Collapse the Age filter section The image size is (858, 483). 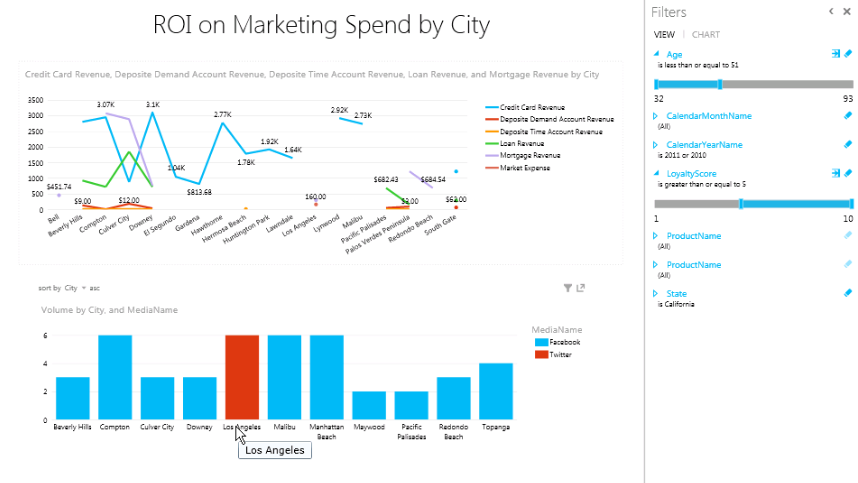(657, 54)
